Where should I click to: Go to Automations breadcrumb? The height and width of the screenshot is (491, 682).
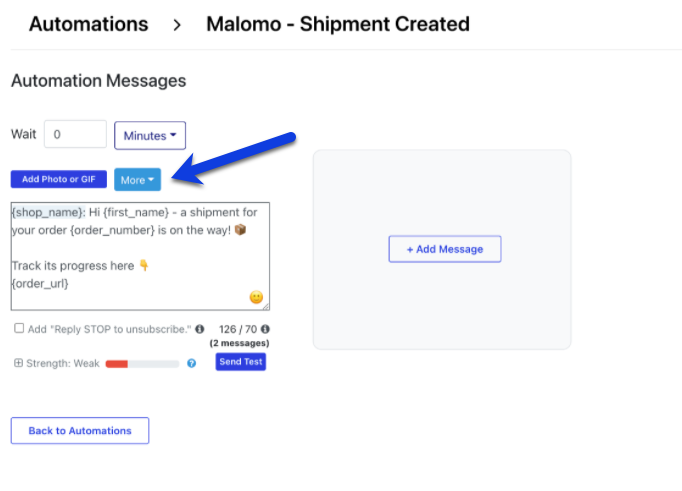tap(89, 24)
